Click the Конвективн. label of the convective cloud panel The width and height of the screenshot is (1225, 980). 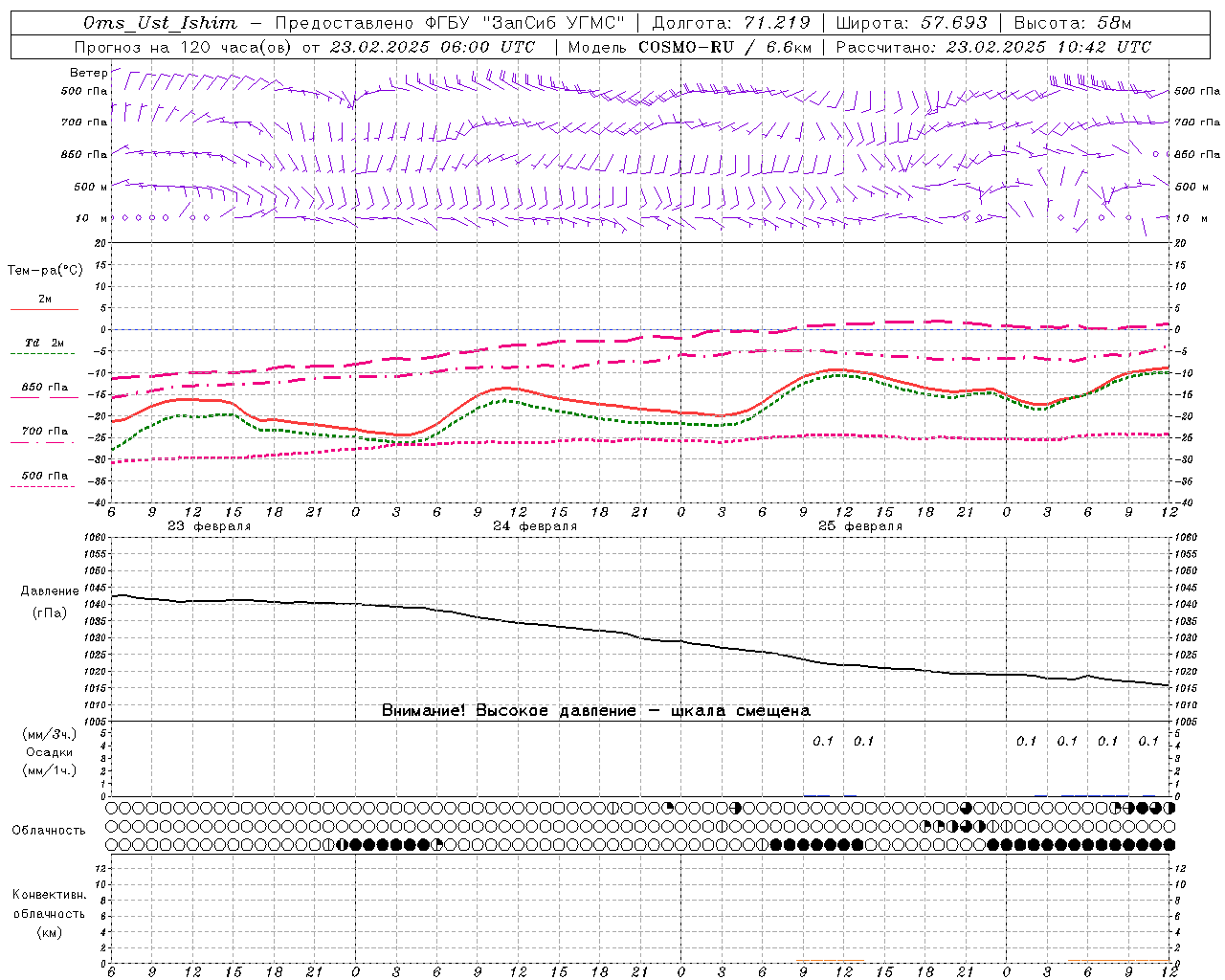(x=49, y=895)
